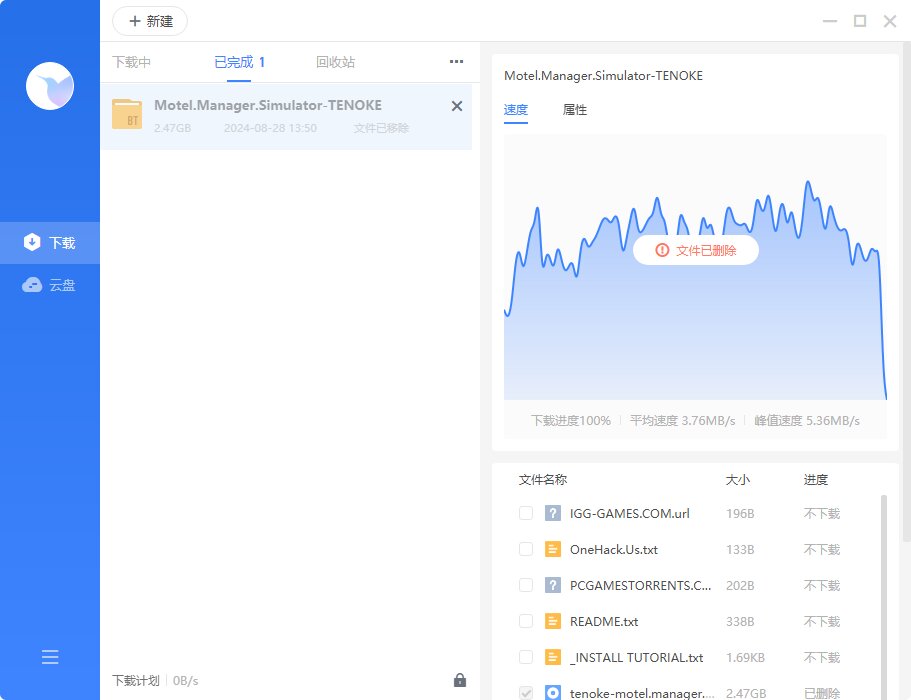This screenshot has width=911, height=700.
Task: Click the 新建 new task button
Action: point(149,21)
